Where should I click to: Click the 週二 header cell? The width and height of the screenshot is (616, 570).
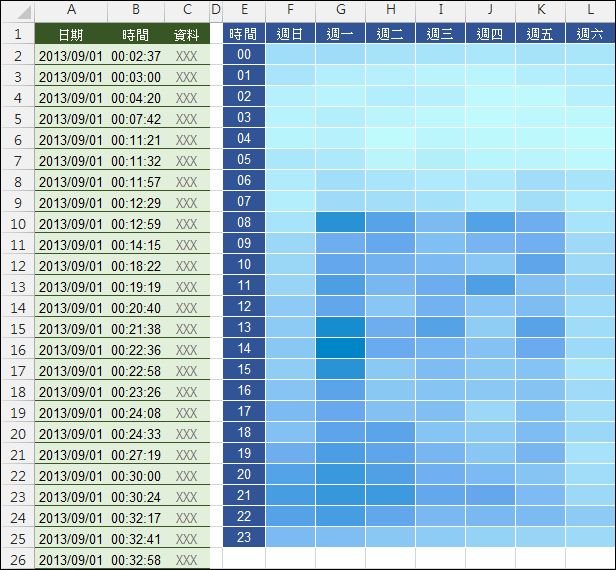390,33
